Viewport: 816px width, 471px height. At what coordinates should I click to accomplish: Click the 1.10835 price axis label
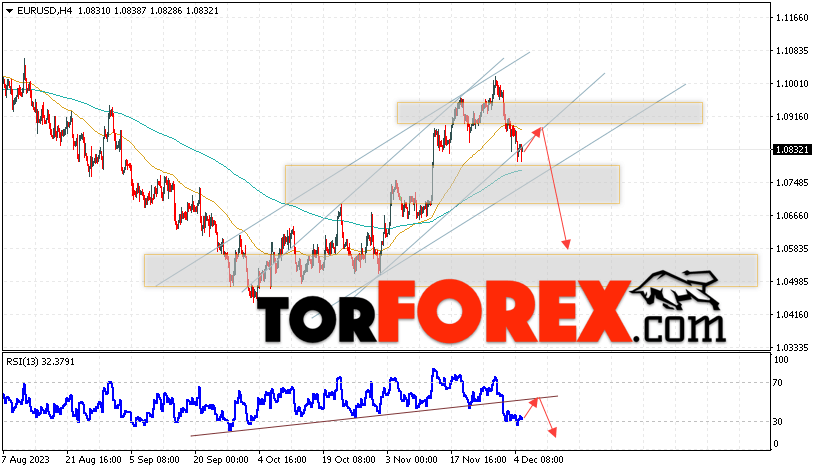pyautogui.click(x=792, y=51)
